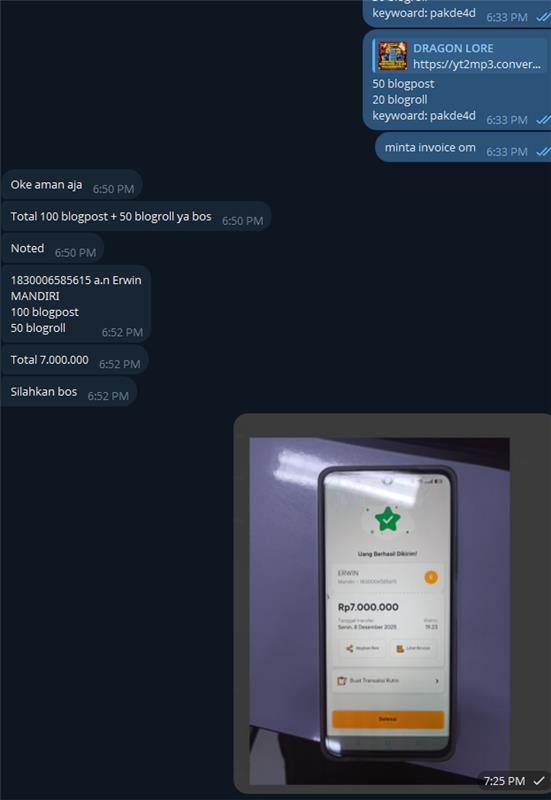This screenshot has height=800, width=551.
Task: Click the 'Silahkan bos' message bubble
Action: [x=69, y=392]
